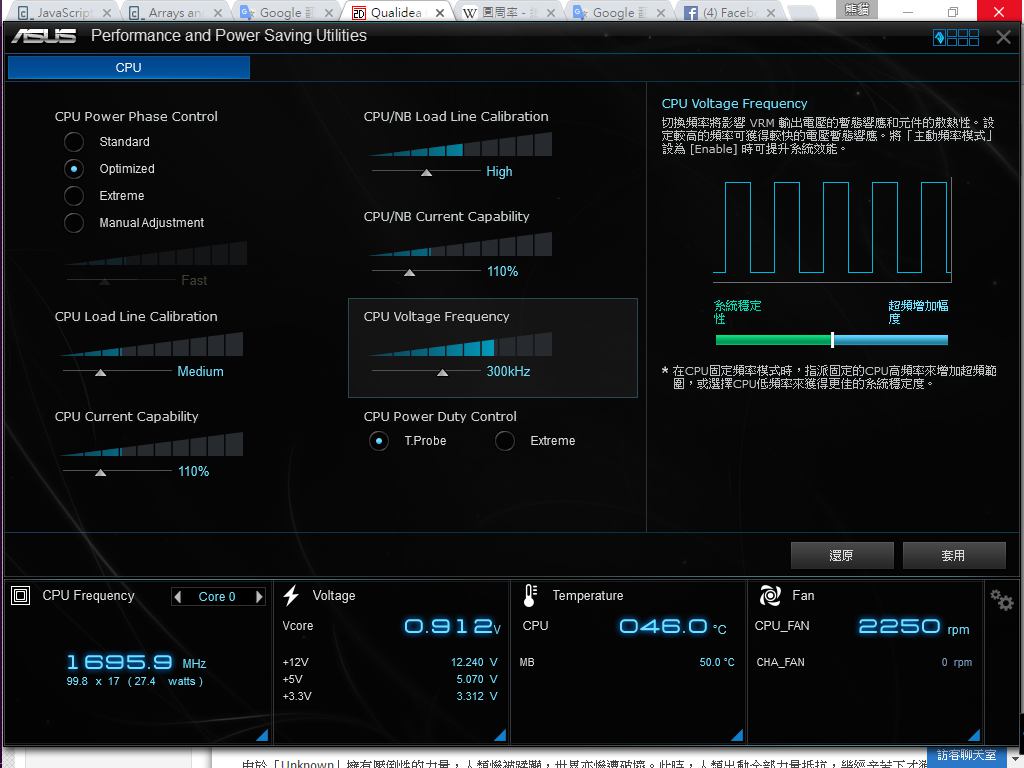Switch to next core with right arrow
This screenshot has height=768, width=1024.
pyautogui.click(x=259, y=597)
